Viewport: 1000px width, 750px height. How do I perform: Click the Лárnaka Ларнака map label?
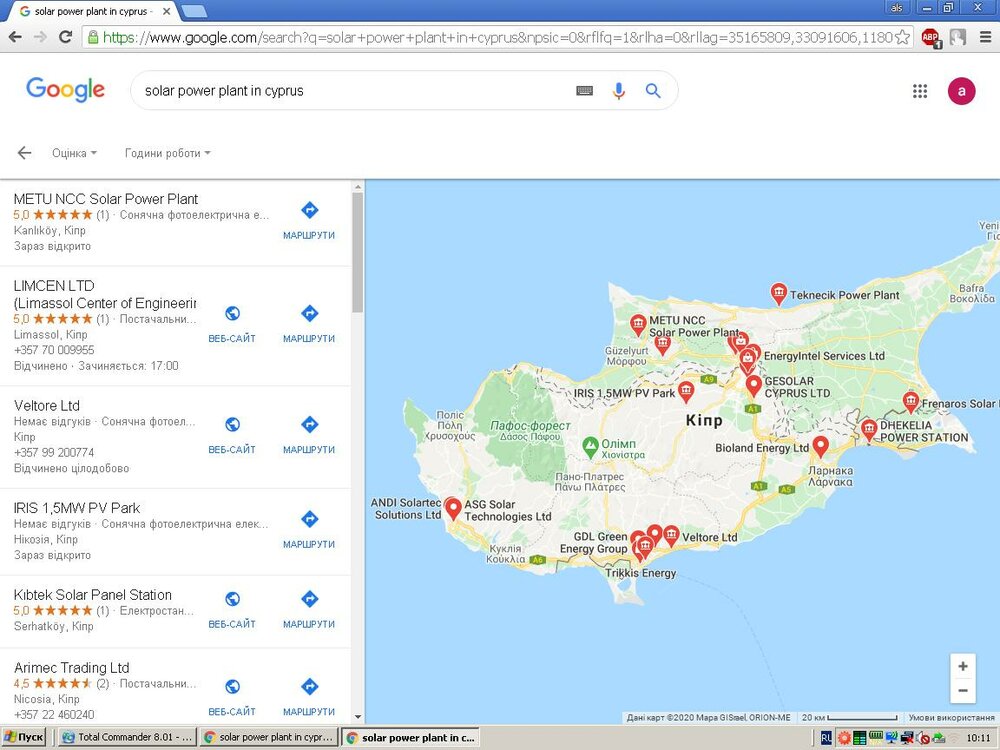point(830,476)
